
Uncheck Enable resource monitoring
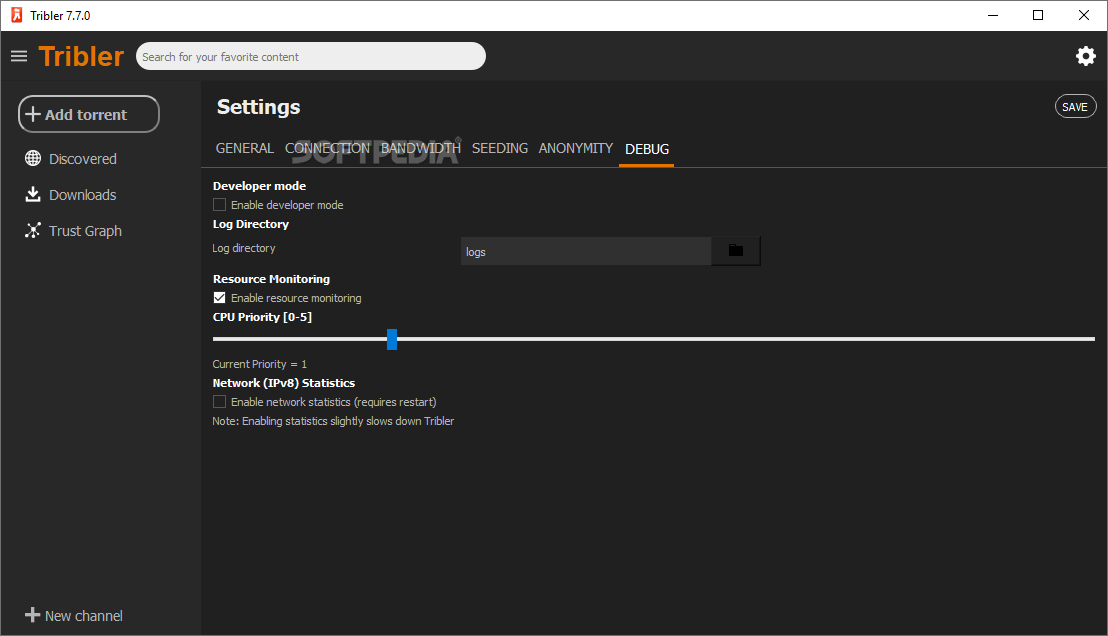220,298
